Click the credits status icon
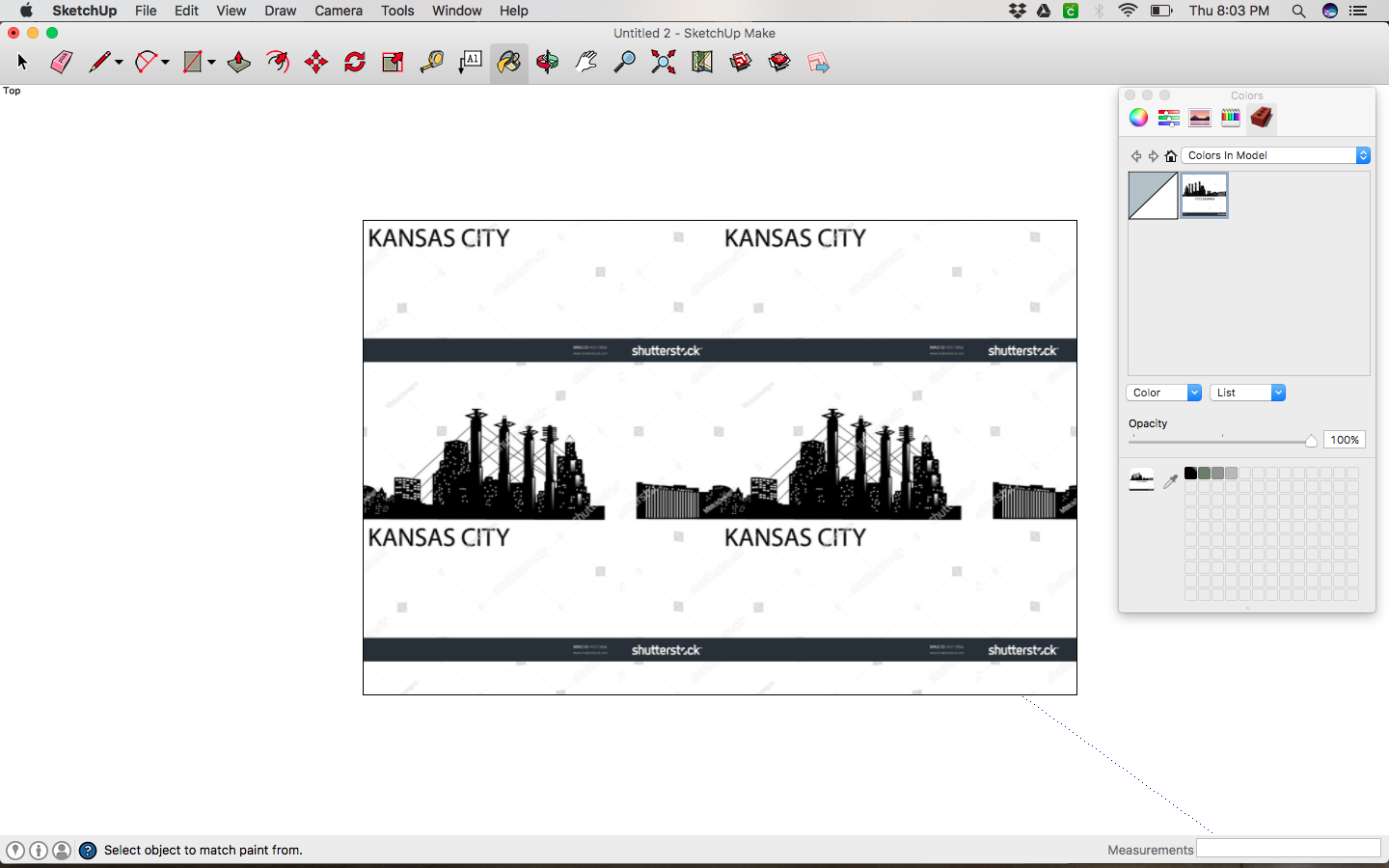Image resolution: width=1389 pixels, height=868 pixels. tap(39, 850)
